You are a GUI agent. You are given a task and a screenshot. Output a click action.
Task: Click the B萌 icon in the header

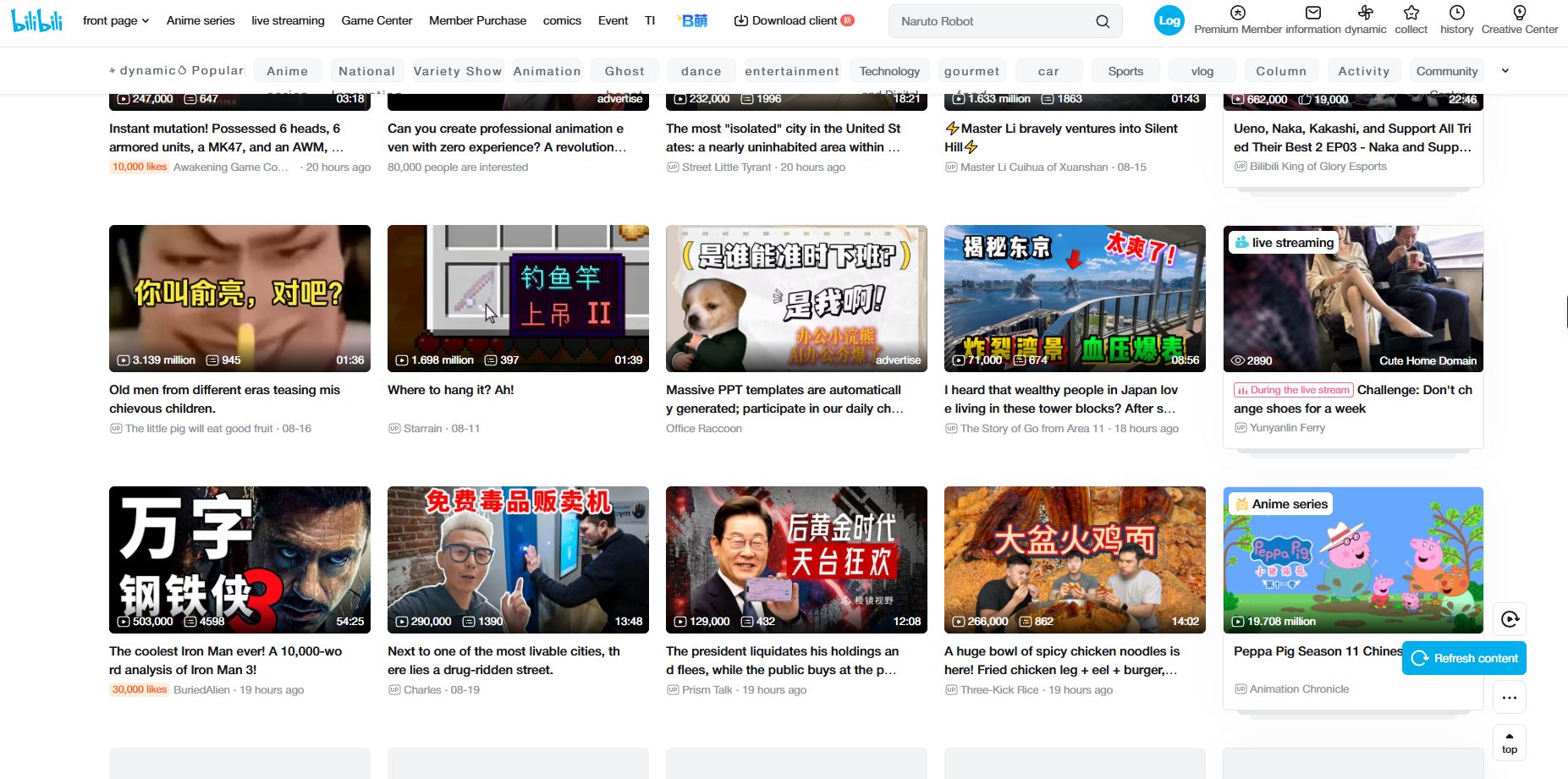pos(693,20)
